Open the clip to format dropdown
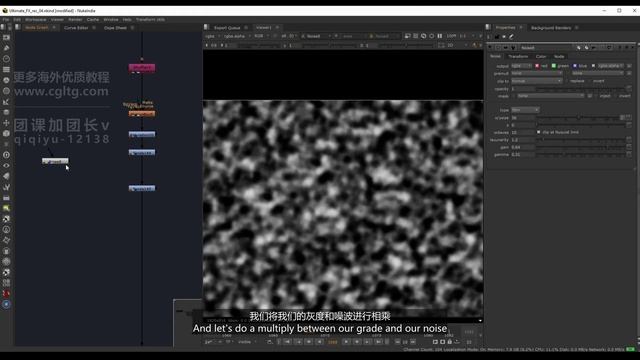Screen dimensions: 640x360 537,81
